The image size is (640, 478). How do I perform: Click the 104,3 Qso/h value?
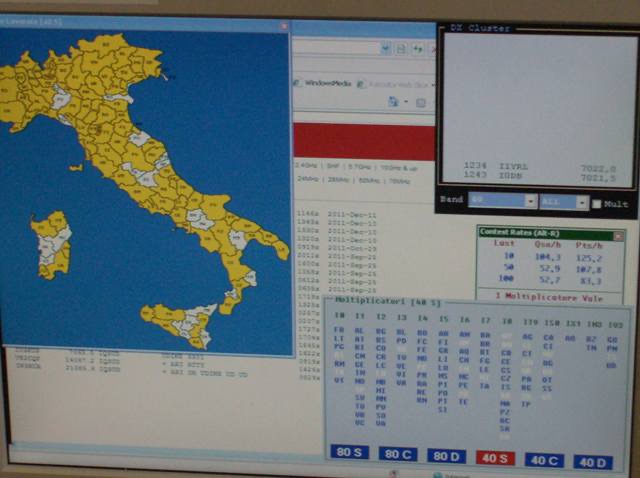pyautogui.click(x=547, y=257)
